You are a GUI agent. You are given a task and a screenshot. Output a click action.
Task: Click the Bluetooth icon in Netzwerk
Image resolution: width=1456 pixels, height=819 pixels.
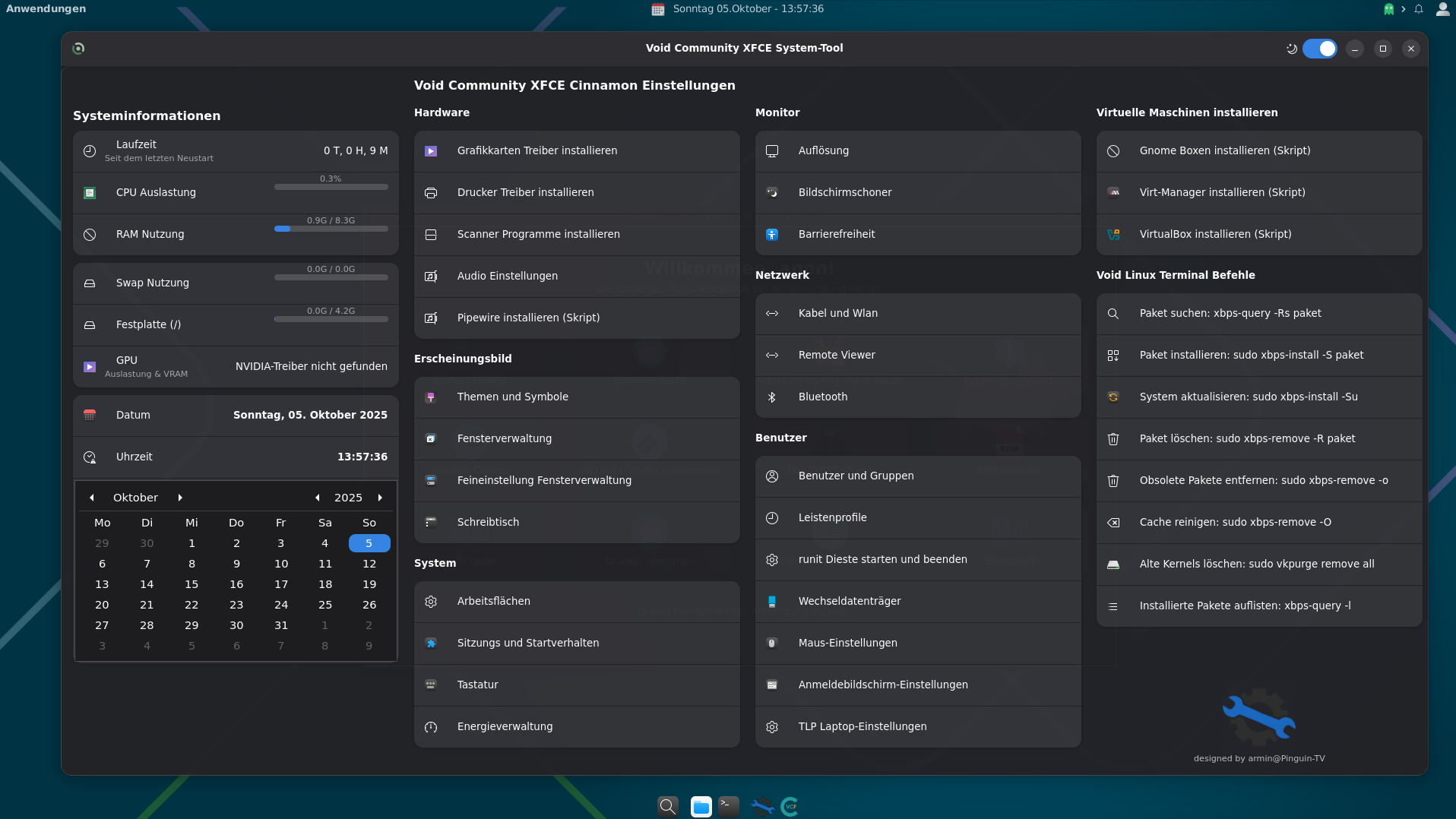pyautogui.click(x=772, y=397)
